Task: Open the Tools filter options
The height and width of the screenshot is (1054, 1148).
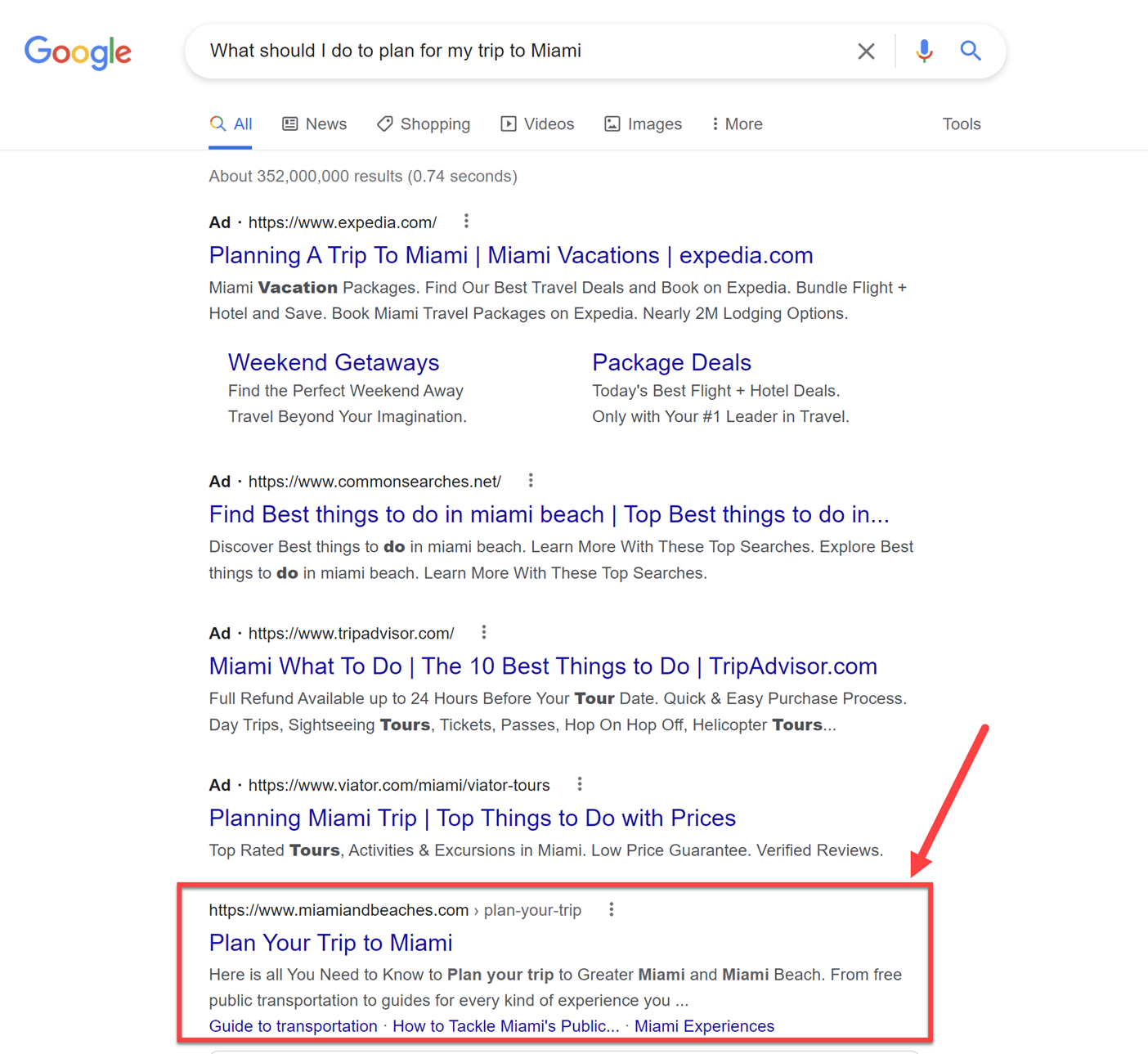Action: [961, 124]
